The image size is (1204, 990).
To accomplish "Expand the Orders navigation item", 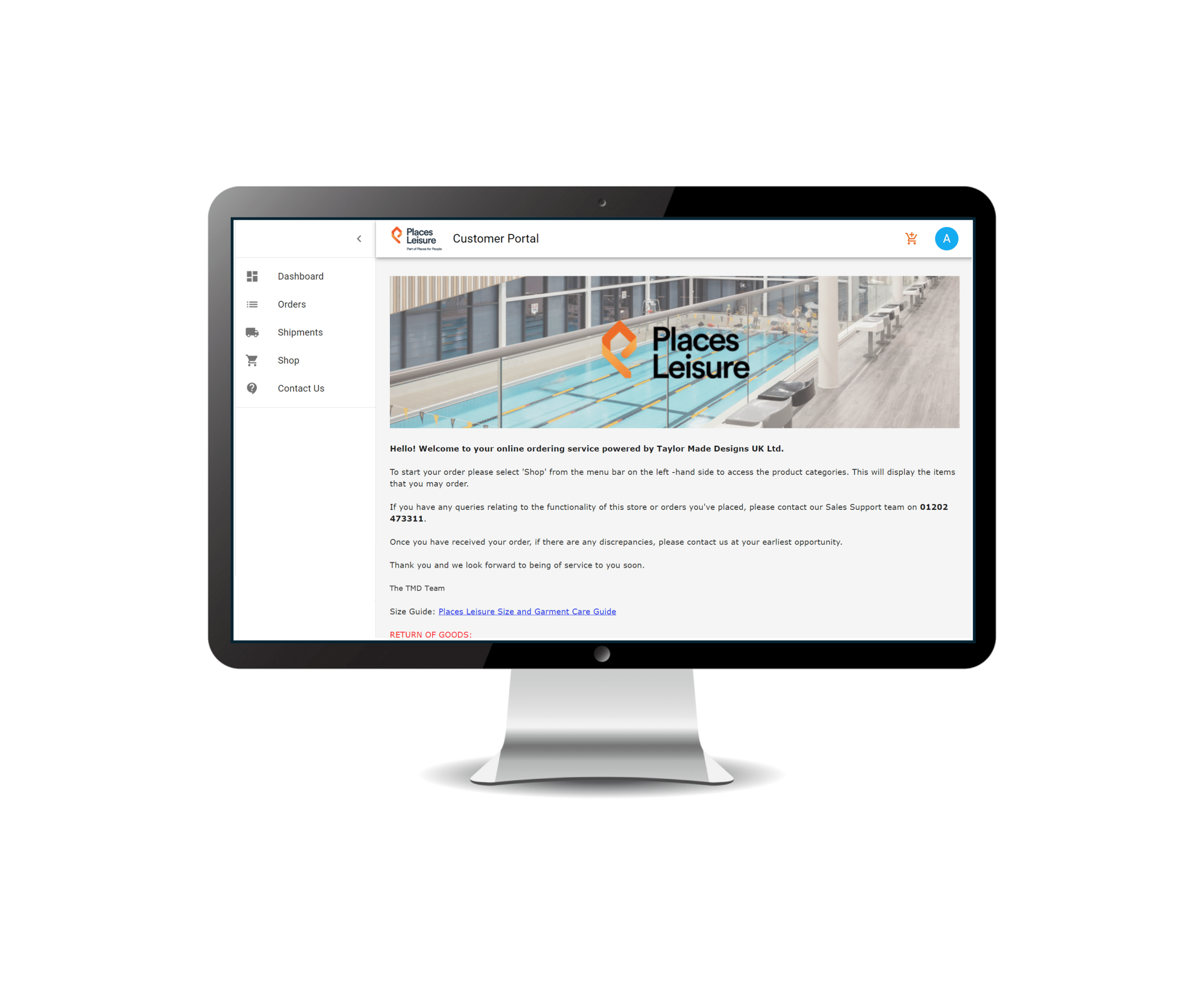I will (292, 303).
